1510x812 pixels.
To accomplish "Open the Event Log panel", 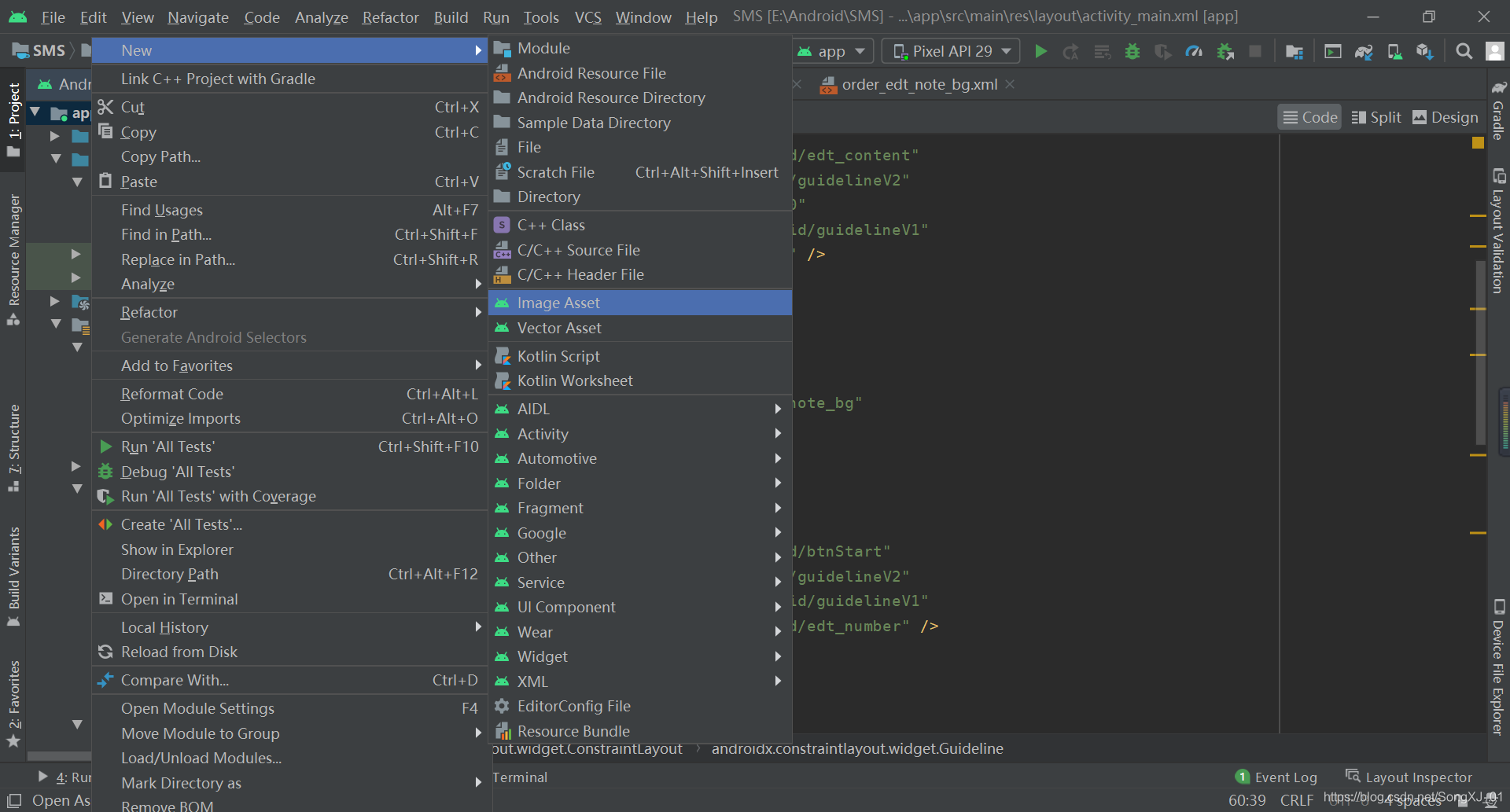I will coord(1276,777).
